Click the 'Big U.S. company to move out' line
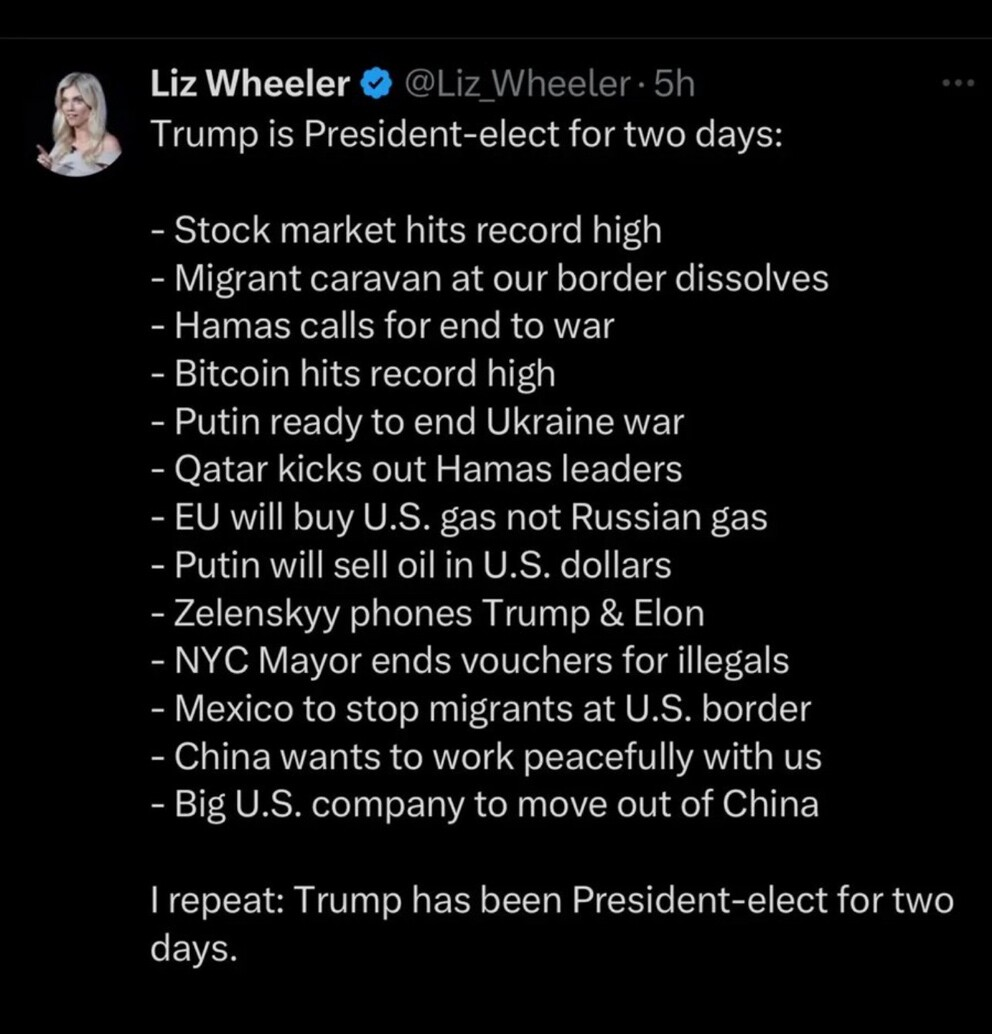 (x=485, y=805)
